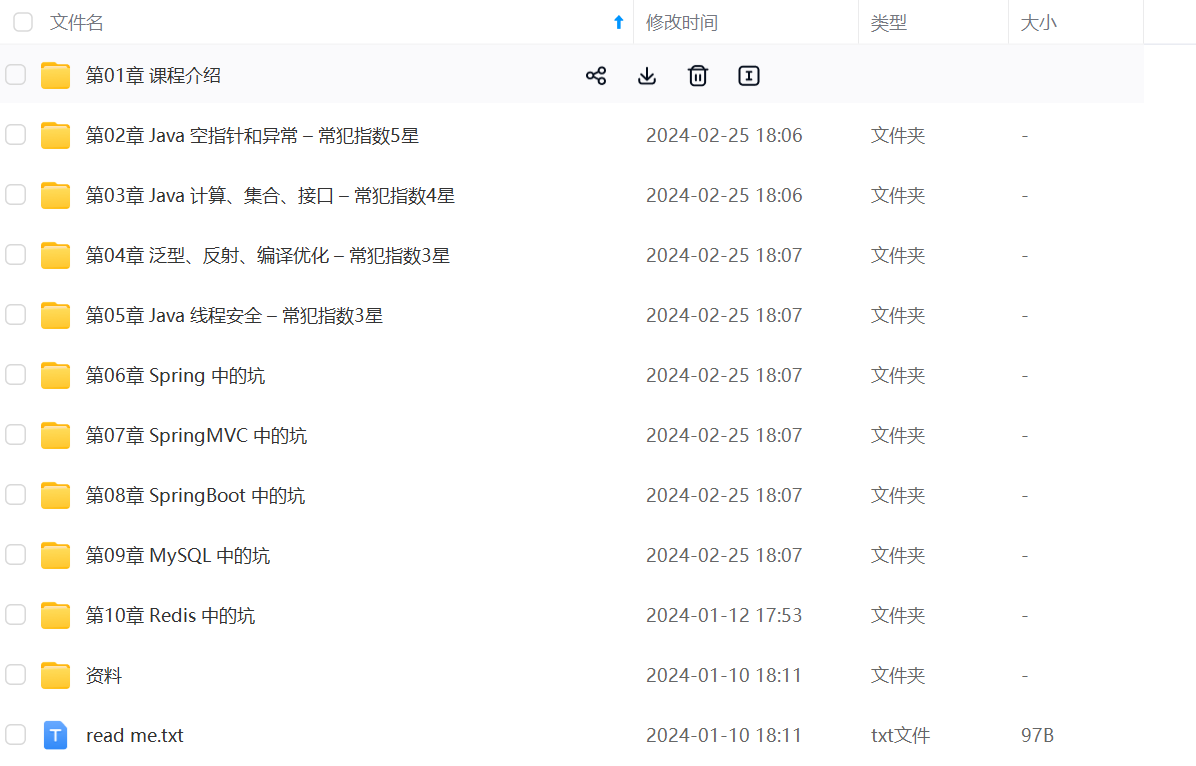The height and width of the screenshot is (766, 1196).
Task: Click 文件夹 type cell of 第06章 Spring
Action: click(898, 375)
